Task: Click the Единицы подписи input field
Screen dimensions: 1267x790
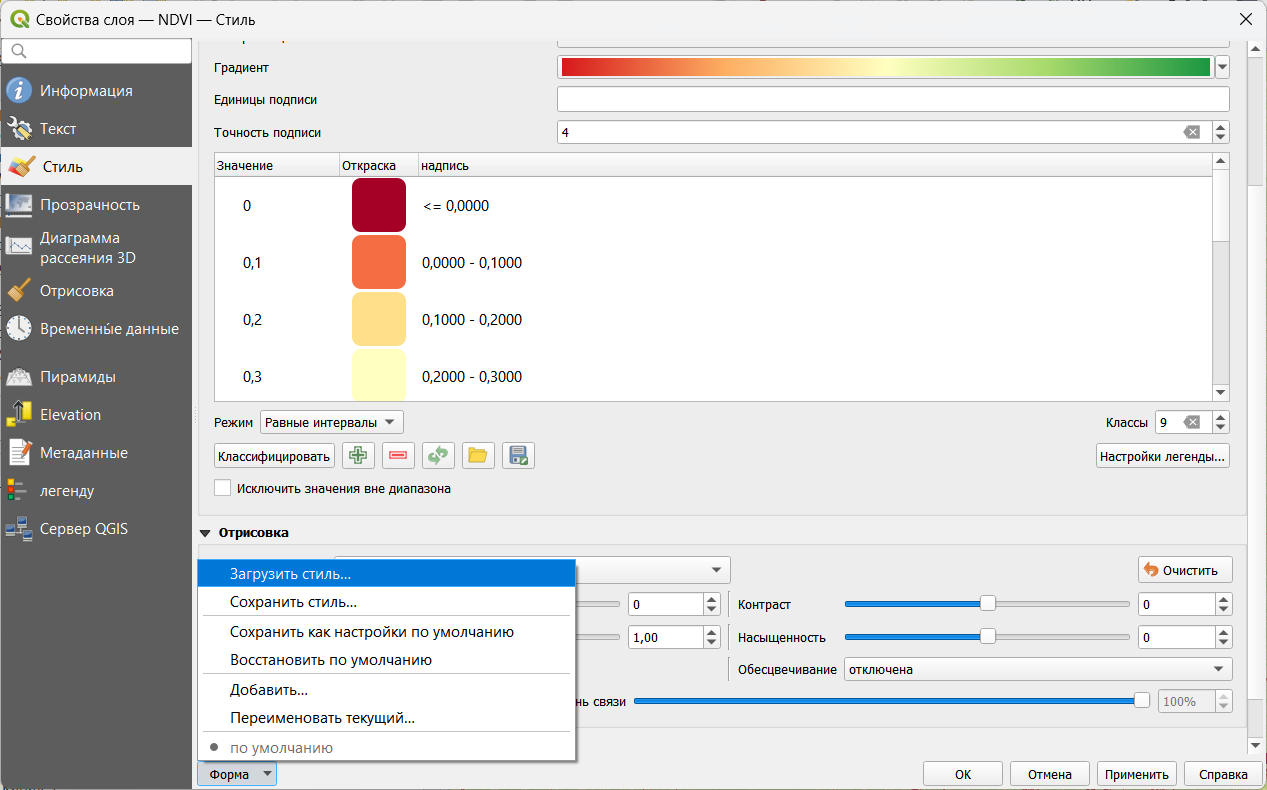Action: 891,100
